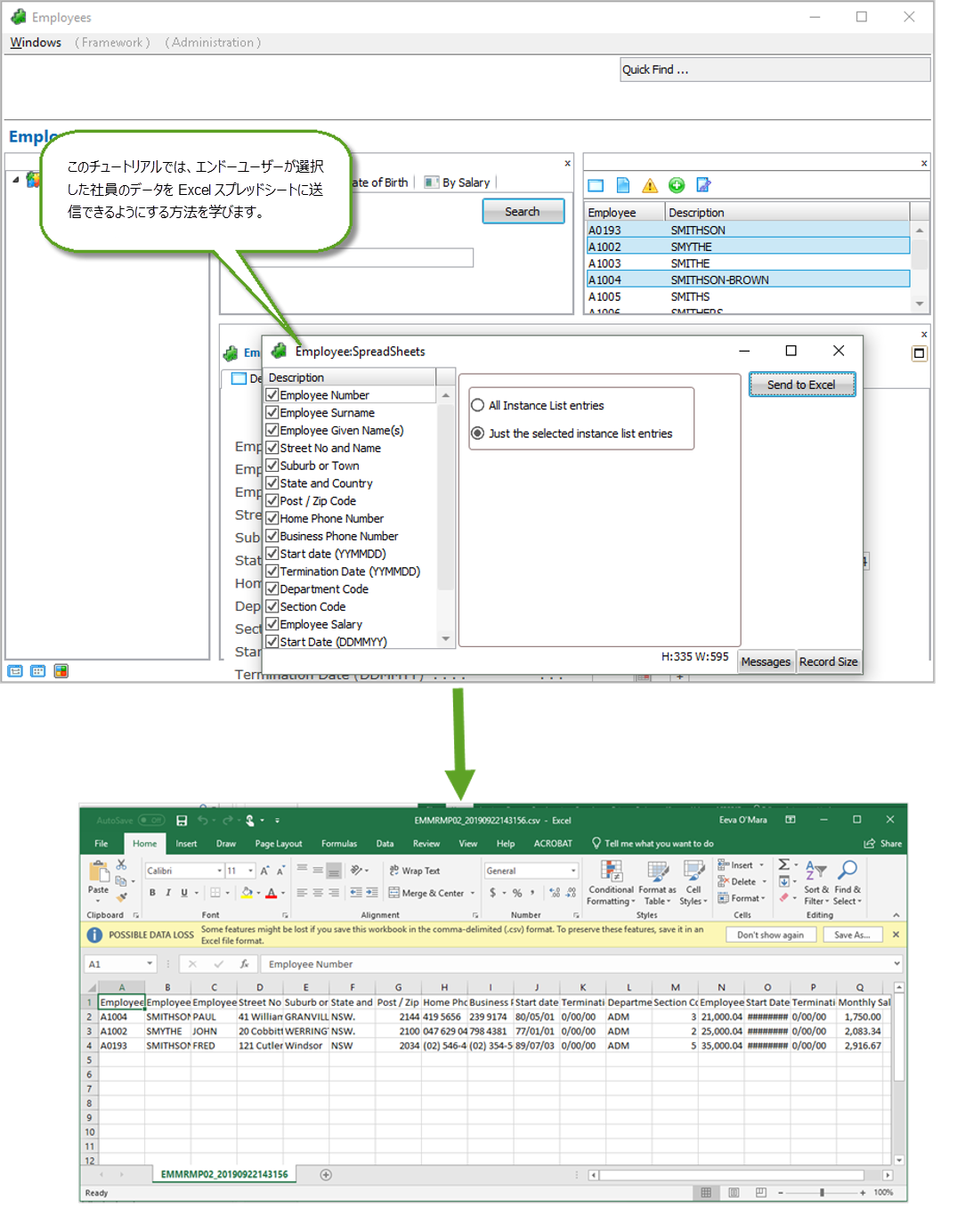
Task: Open the font name Calibri dropdown
Action: (220, 871)
